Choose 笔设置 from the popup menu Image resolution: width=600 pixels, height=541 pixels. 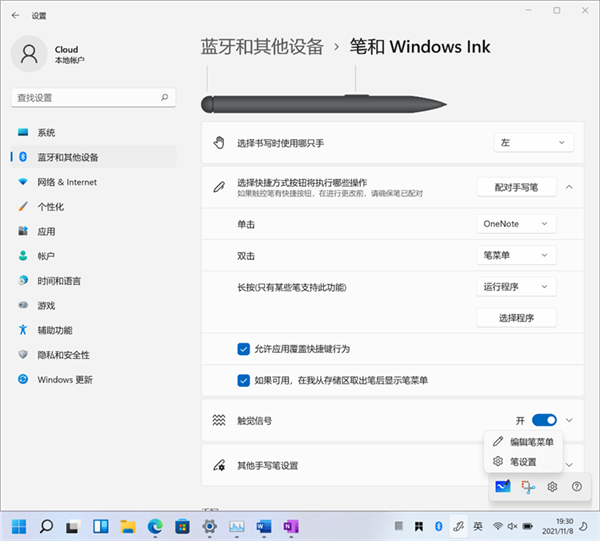522,462
